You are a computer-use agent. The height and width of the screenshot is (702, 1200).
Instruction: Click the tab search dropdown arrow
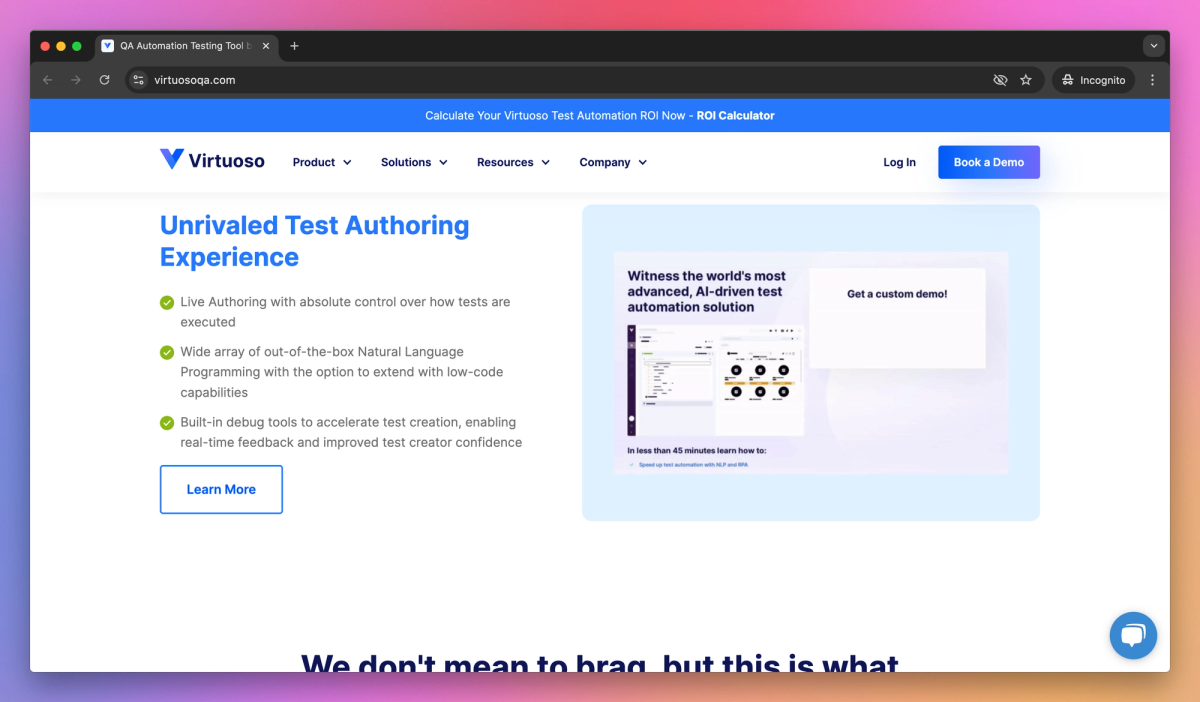click(1154, 46)
